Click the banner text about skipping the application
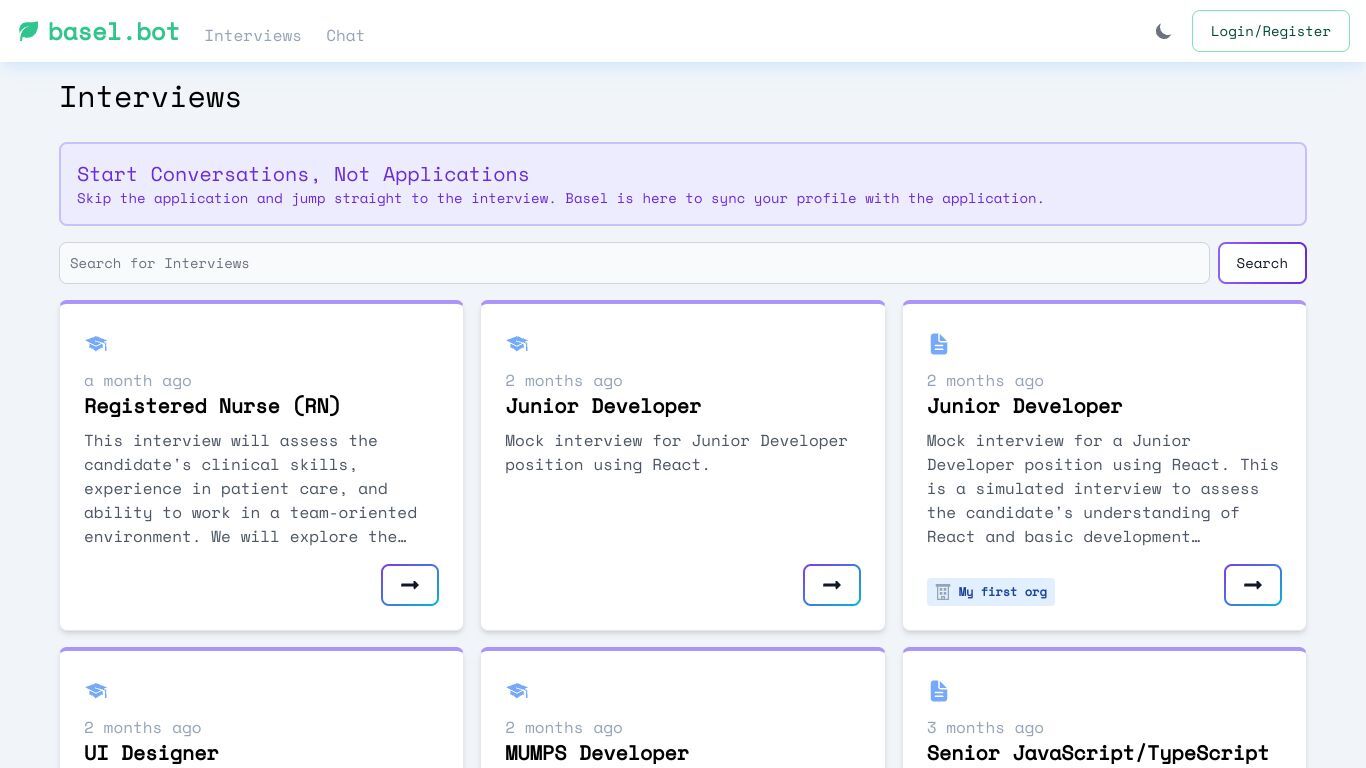The width and height of the screenshot is (1366, 768). 560,198
